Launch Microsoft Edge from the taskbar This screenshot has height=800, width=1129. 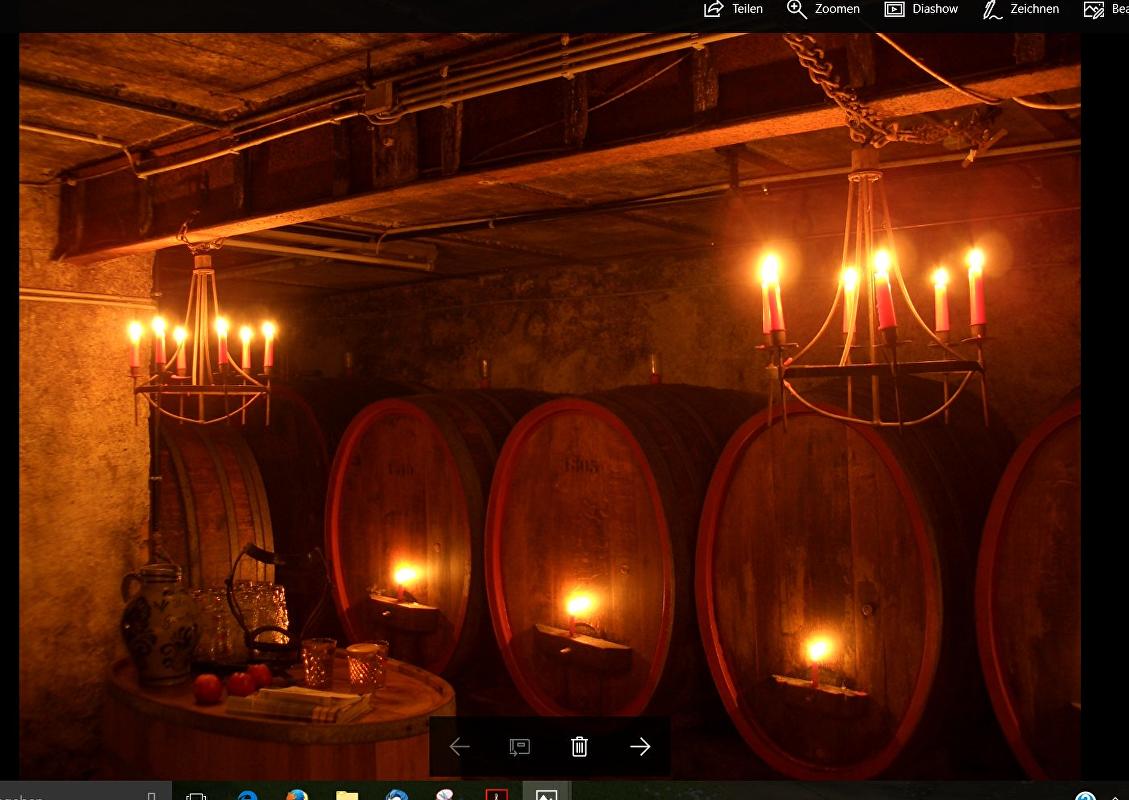click(247, 795)
